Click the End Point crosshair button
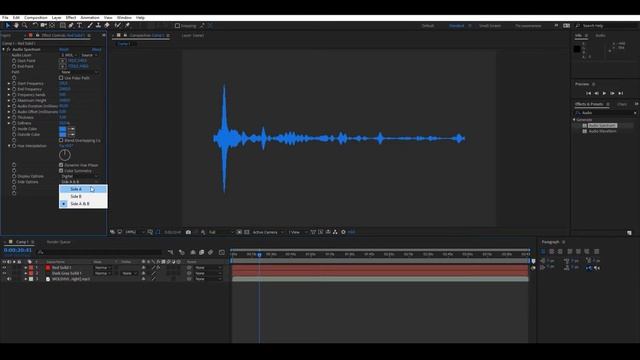640x360 pixels. pyautogui.click(x=62, y=66)
